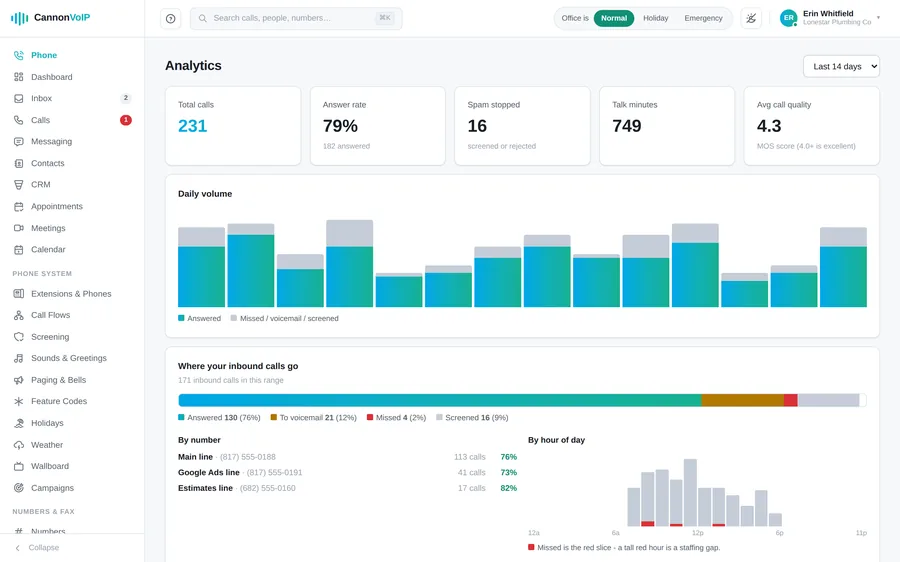
Task: Click the Spam stopped 16 card
Action: (x=522, y=126)
